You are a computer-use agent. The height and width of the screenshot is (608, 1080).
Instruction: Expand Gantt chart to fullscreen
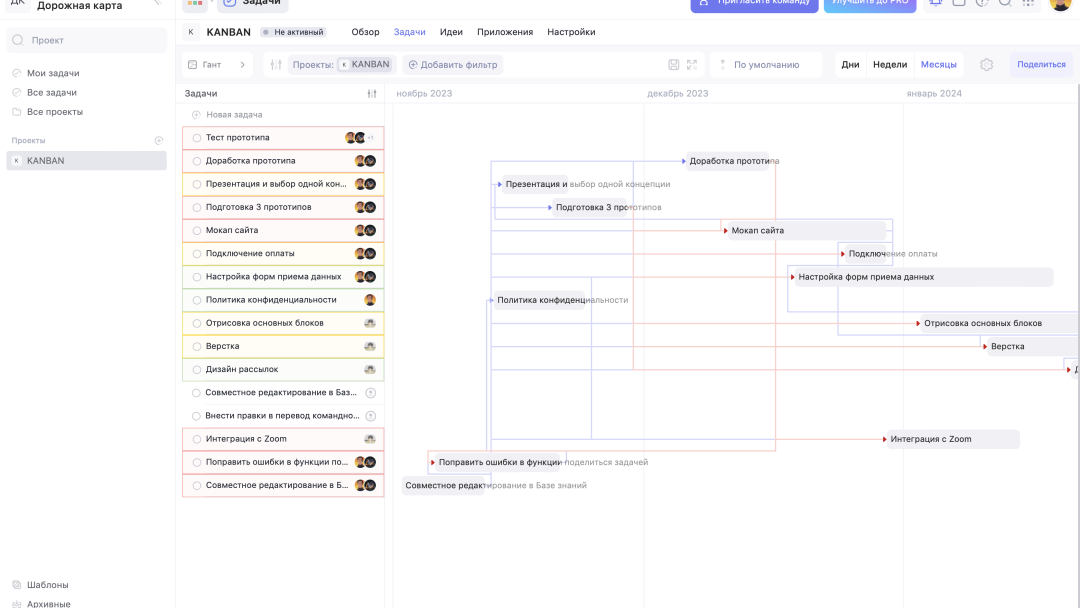pyautogui.click(x=692, y=65)
